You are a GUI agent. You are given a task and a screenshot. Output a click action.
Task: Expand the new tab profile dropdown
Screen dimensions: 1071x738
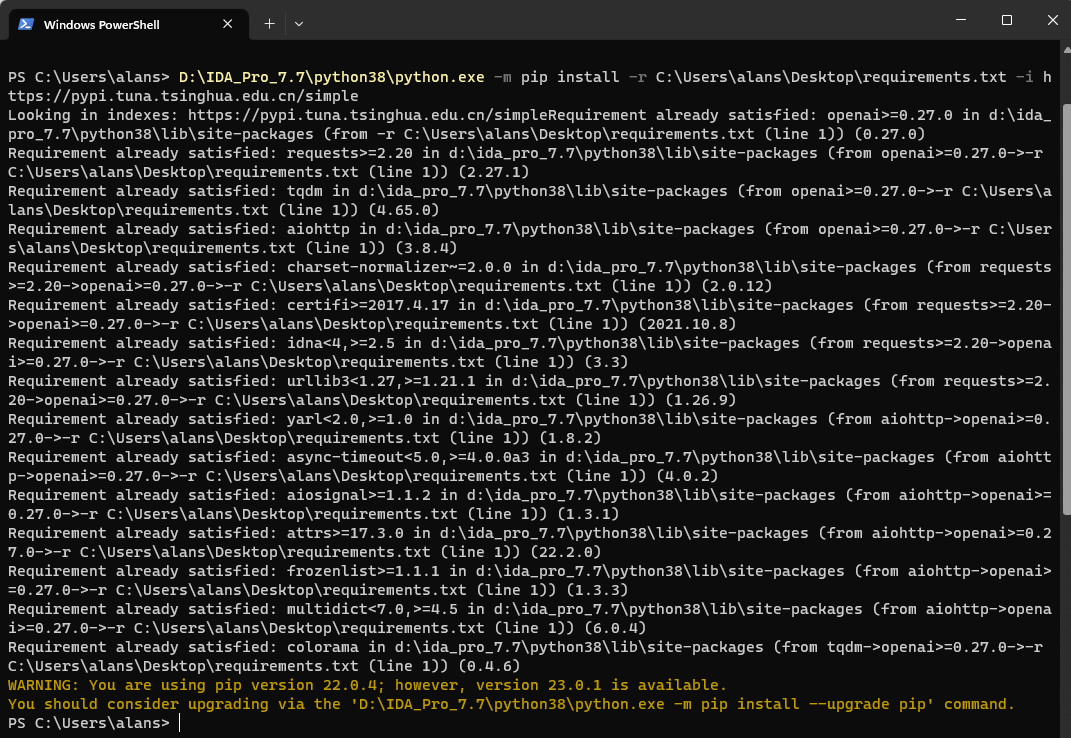pos(299,23)
